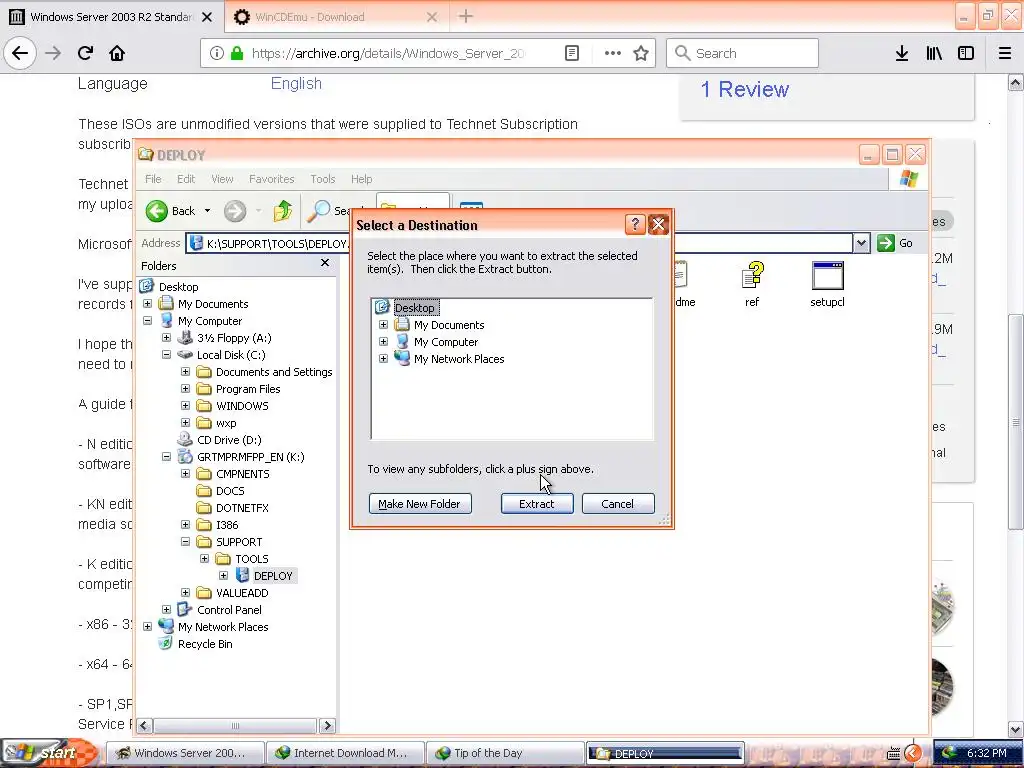This screenshot has height=768, width=1024.
Task: Show site information icon in URL bar
Action: coord(217,53)
